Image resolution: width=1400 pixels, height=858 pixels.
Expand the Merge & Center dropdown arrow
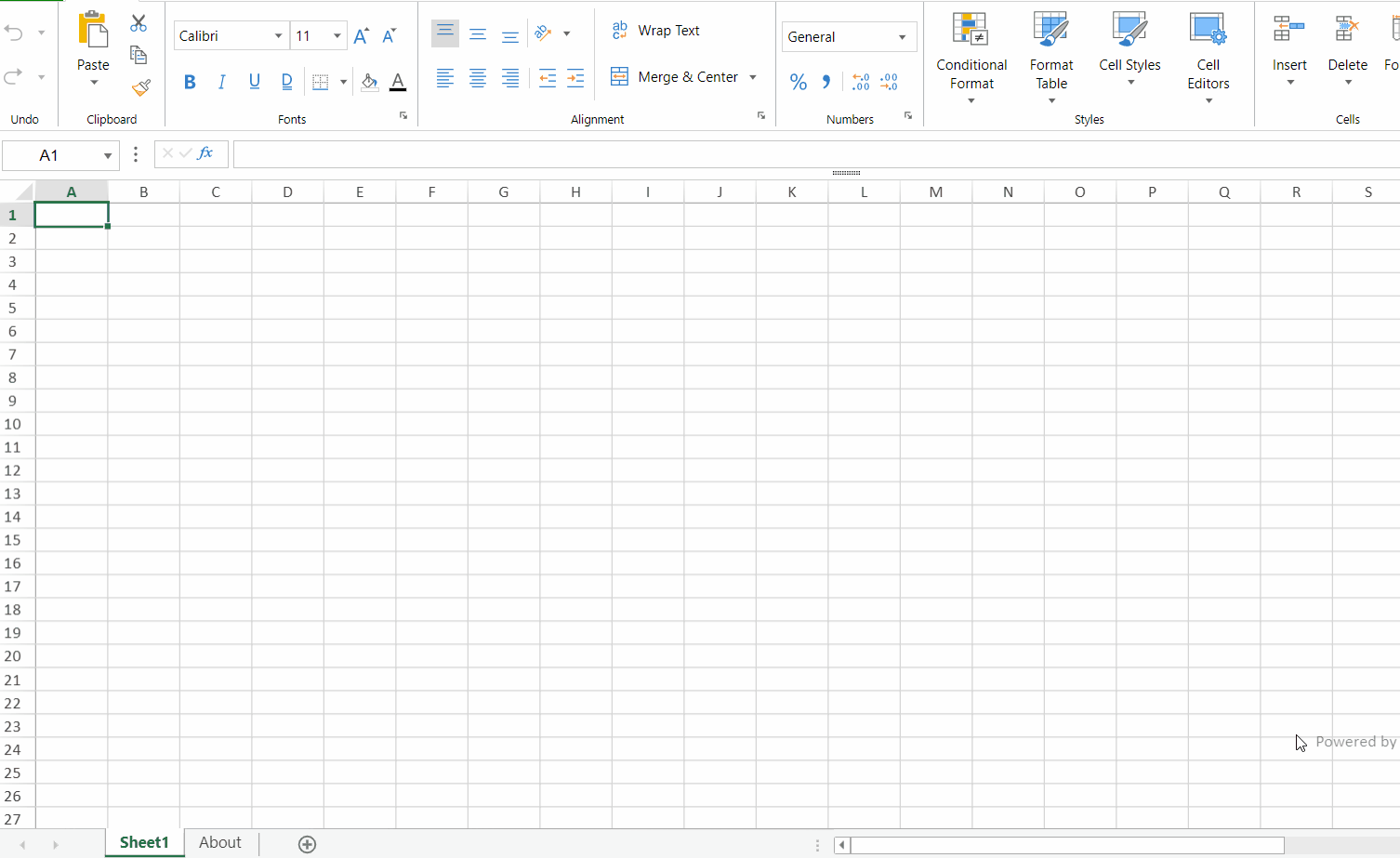click(753, 77)
